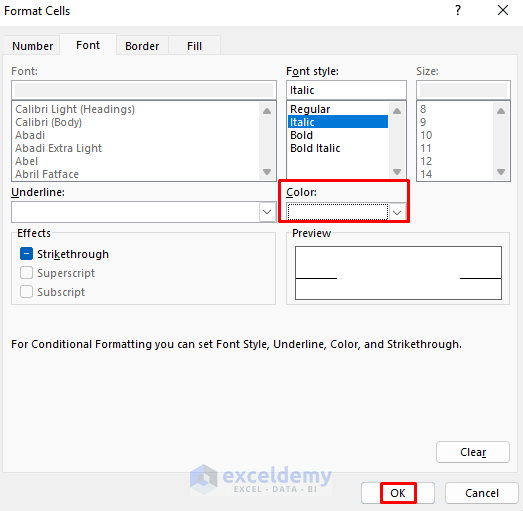Select Abel font in list
Viewport: 523px width, 511px height.
(27, 161)
